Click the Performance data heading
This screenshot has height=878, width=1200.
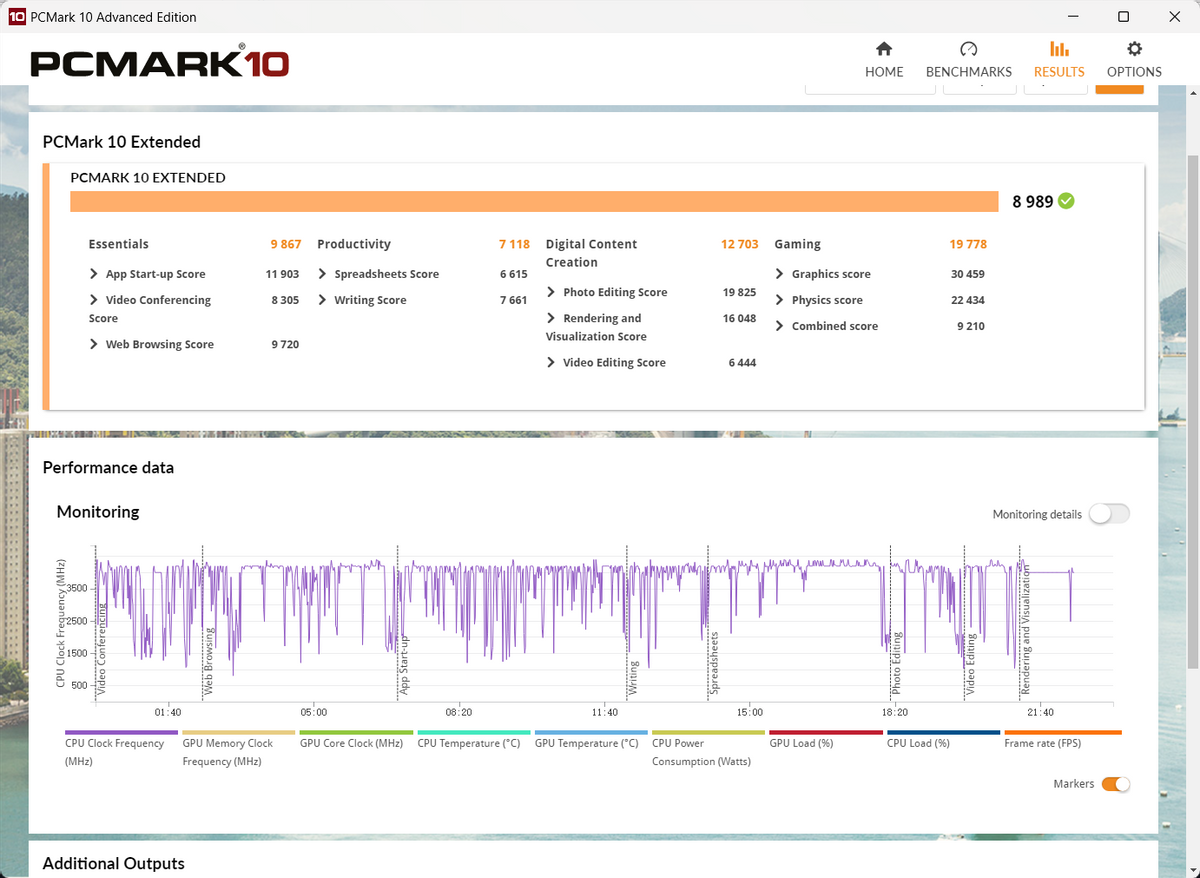click(x=108, y=467)
